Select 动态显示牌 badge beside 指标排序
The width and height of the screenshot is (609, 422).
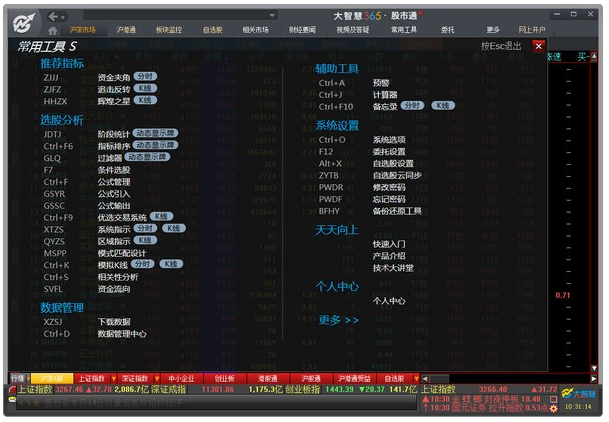155,145
